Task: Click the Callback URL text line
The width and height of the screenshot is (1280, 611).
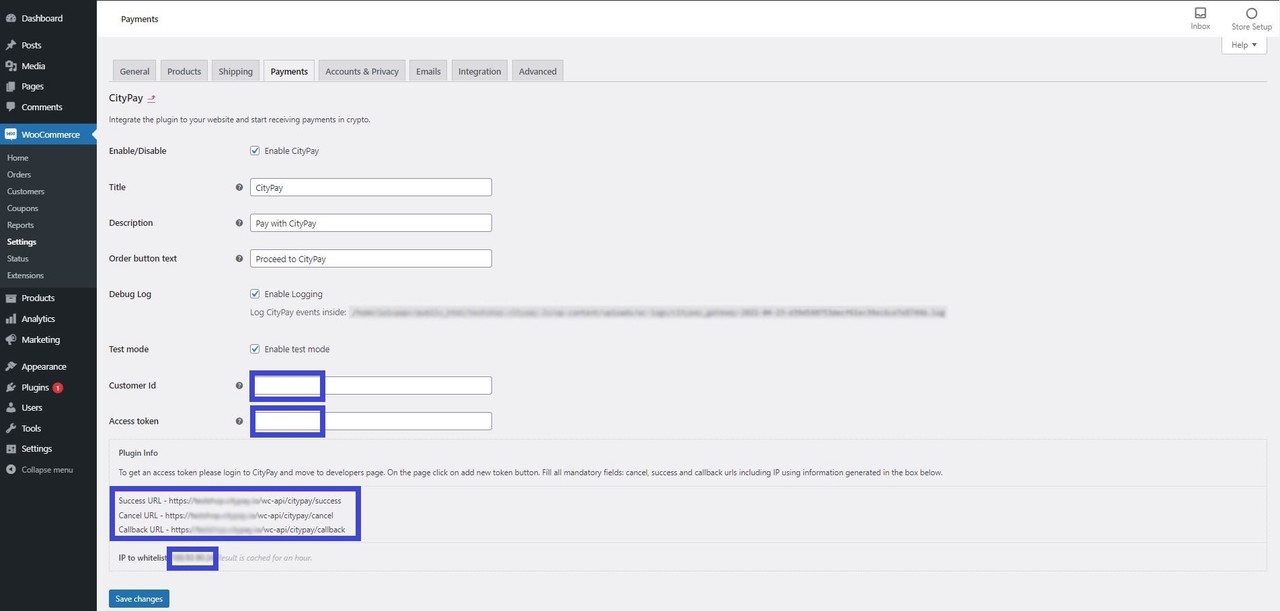Action: click(x=232, y=529)
